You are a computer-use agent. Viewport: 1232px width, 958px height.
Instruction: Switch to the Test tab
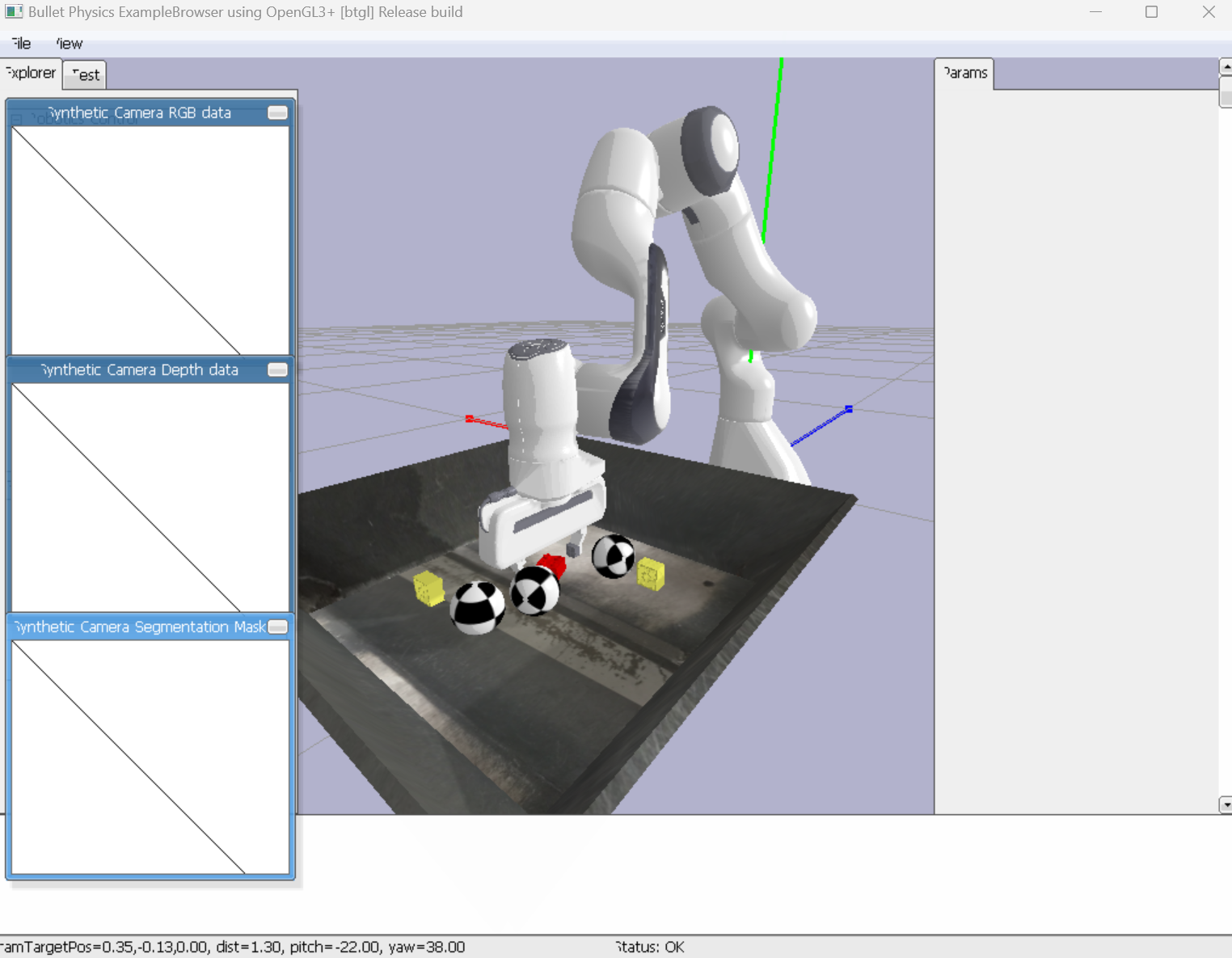click(x=85, y=75)
